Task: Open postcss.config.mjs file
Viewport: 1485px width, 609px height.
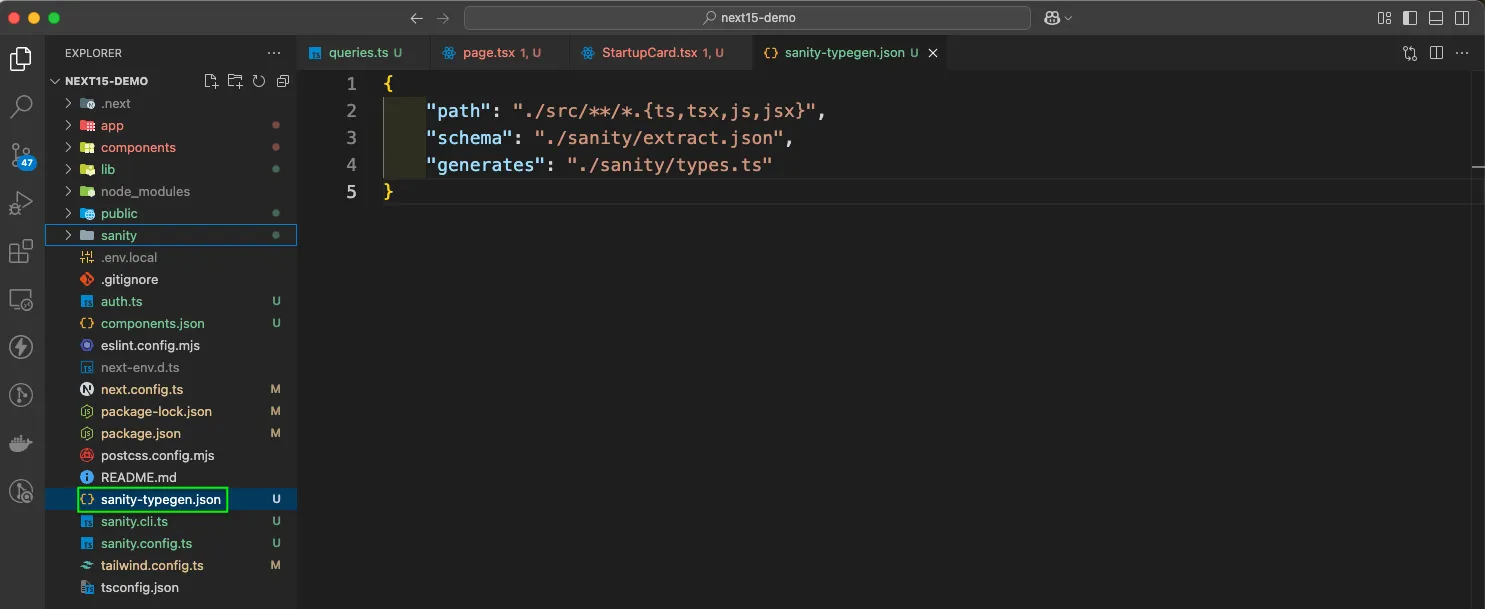Action: pyautogui.click(x=171, y=455)
